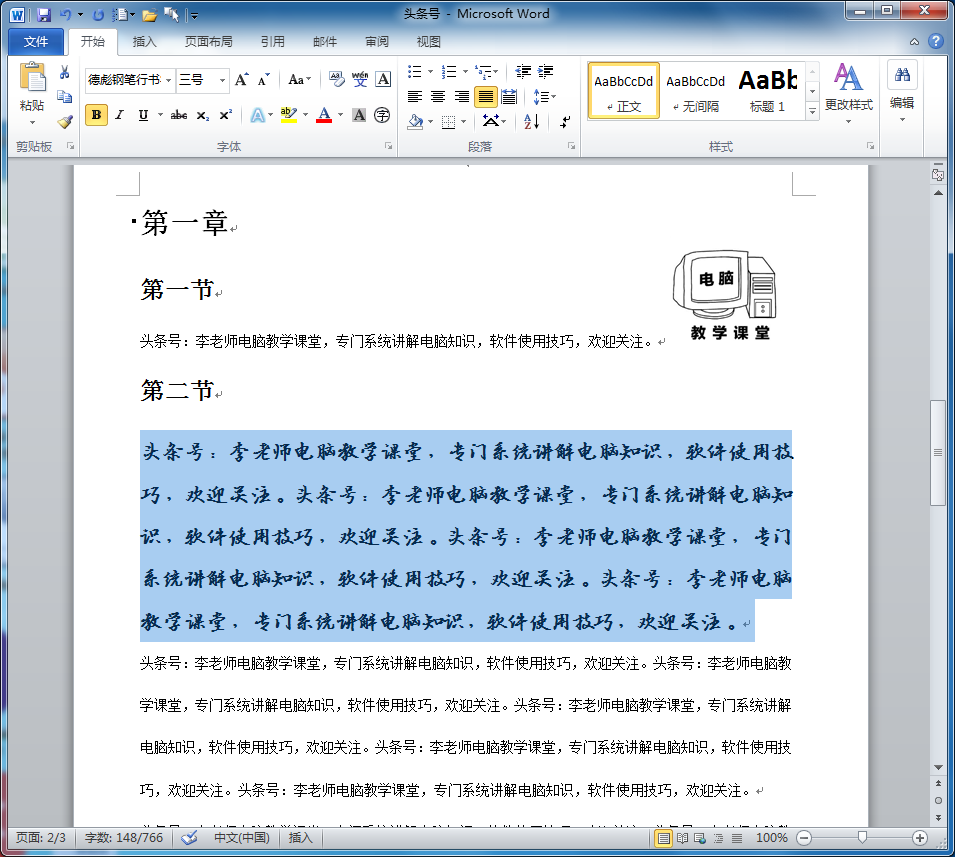Open the font size dropdown
This screenshot has width=955, height=857.
coord(222,79)
